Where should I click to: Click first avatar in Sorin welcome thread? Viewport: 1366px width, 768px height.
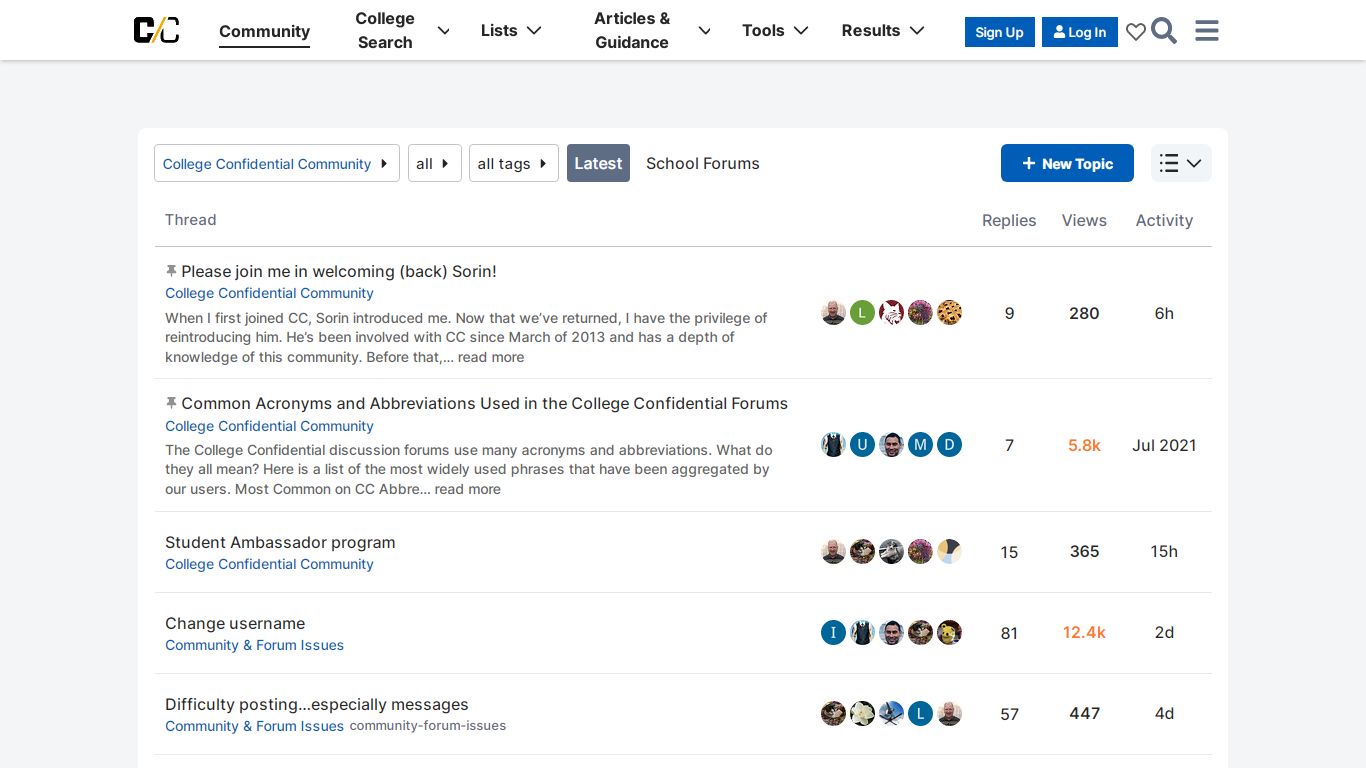click(834, 313)
